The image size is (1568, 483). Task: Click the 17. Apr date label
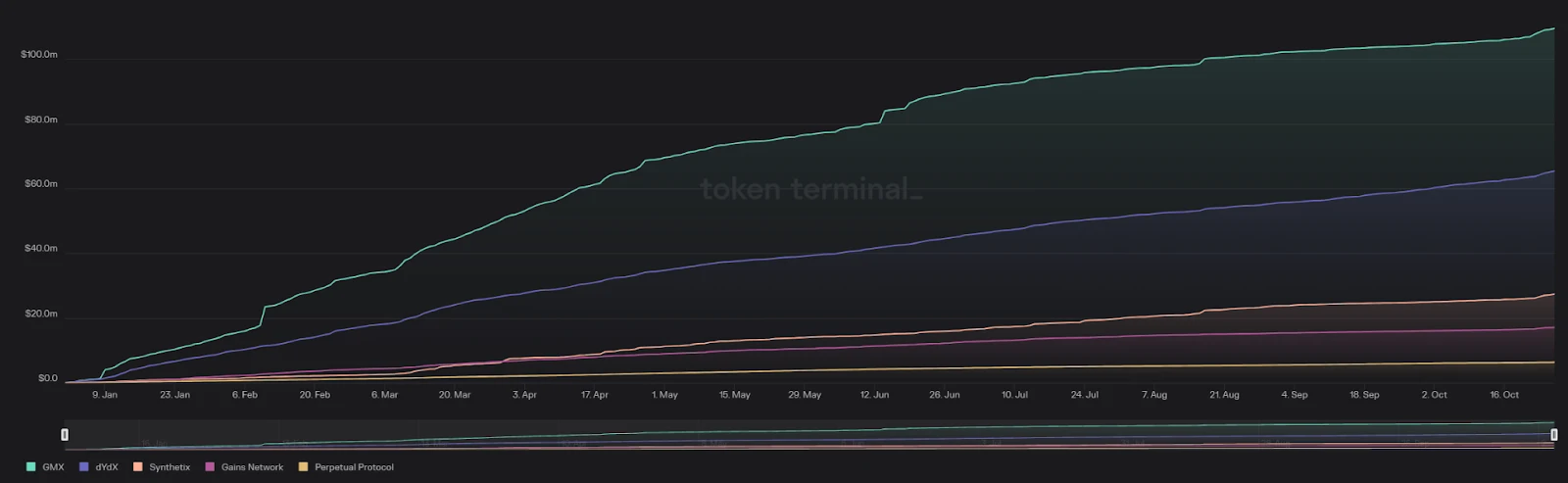[x=595, y=395]
